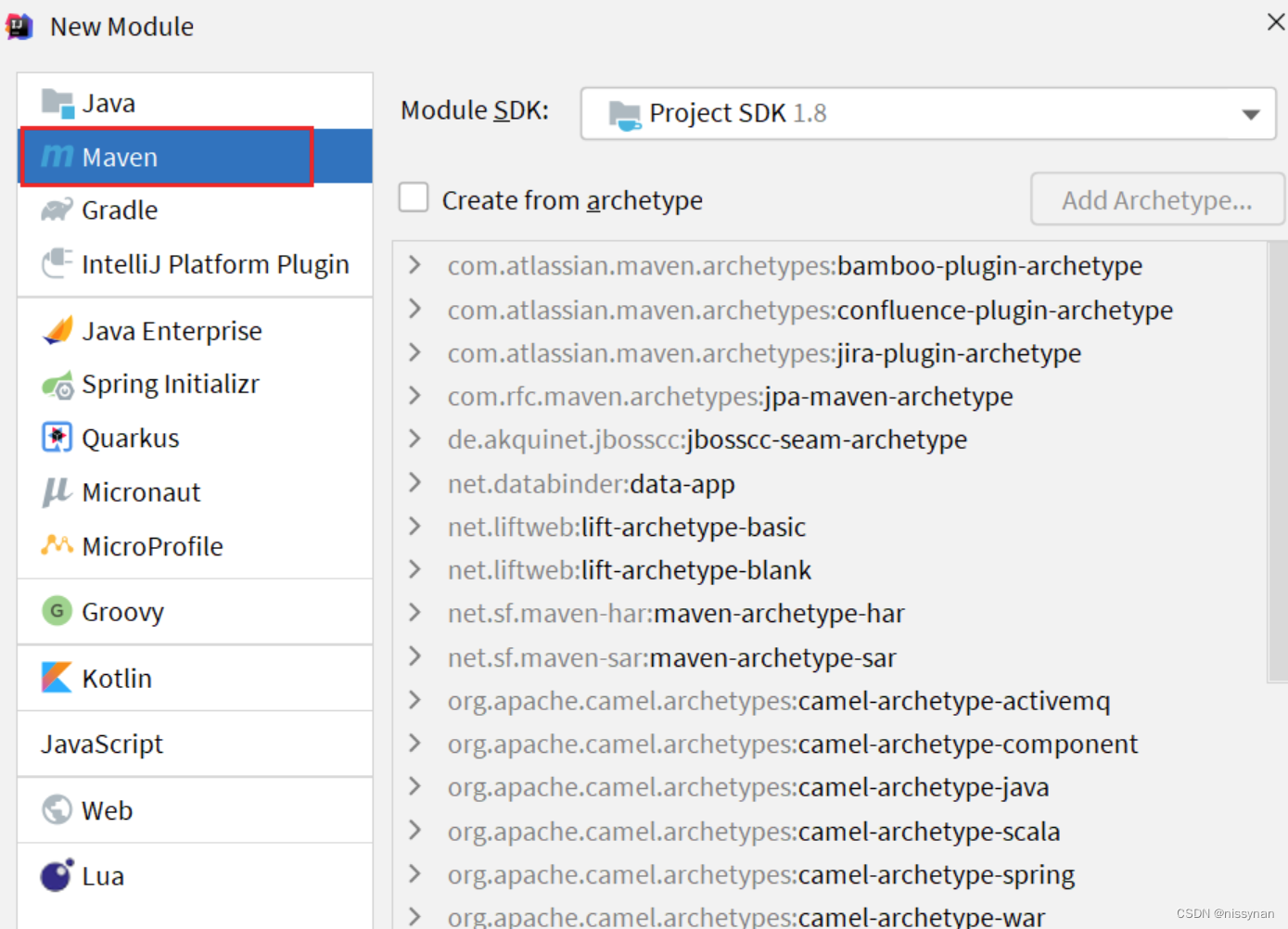
Task: Select Groovy module type label
Action: click(122, 612)
